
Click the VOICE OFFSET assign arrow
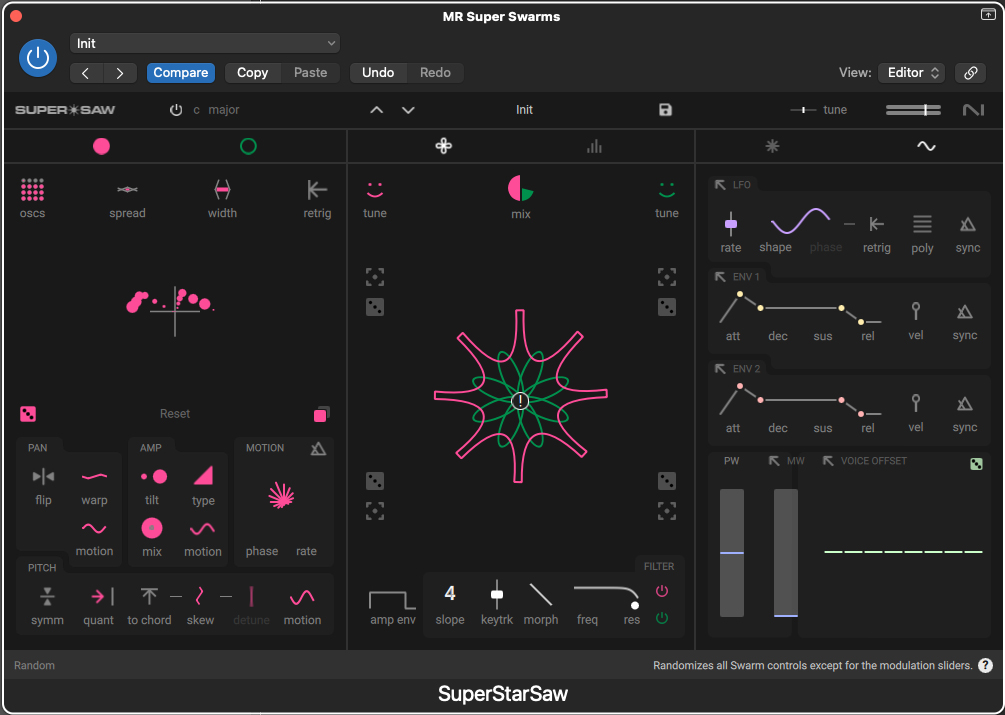tap(828, 461)
